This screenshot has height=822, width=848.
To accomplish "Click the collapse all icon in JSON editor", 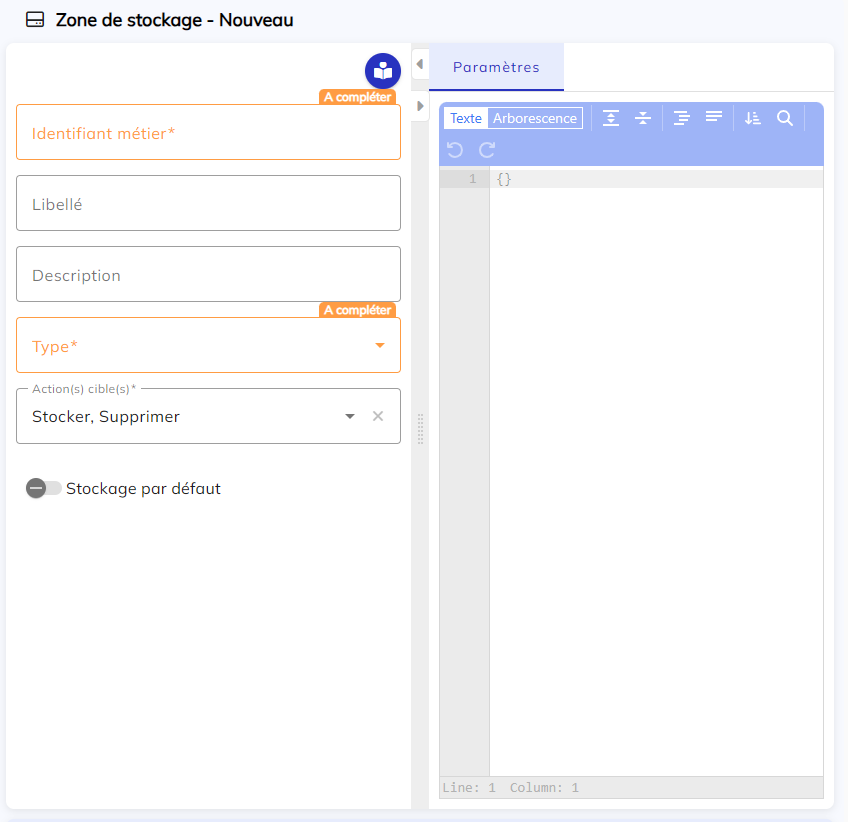I will click(643, 118).
